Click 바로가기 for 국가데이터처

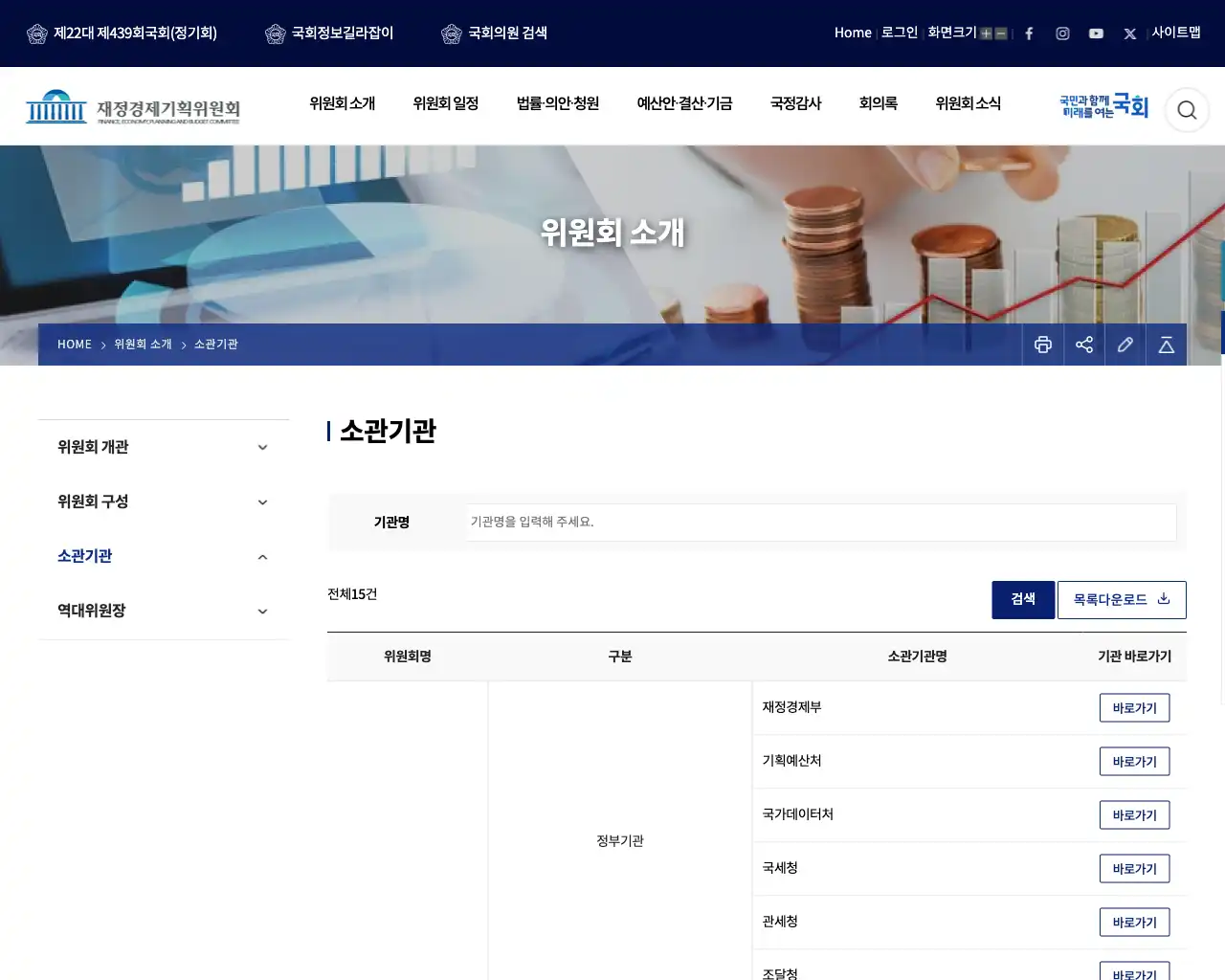pyautogui.click(x=1135, y=815)
